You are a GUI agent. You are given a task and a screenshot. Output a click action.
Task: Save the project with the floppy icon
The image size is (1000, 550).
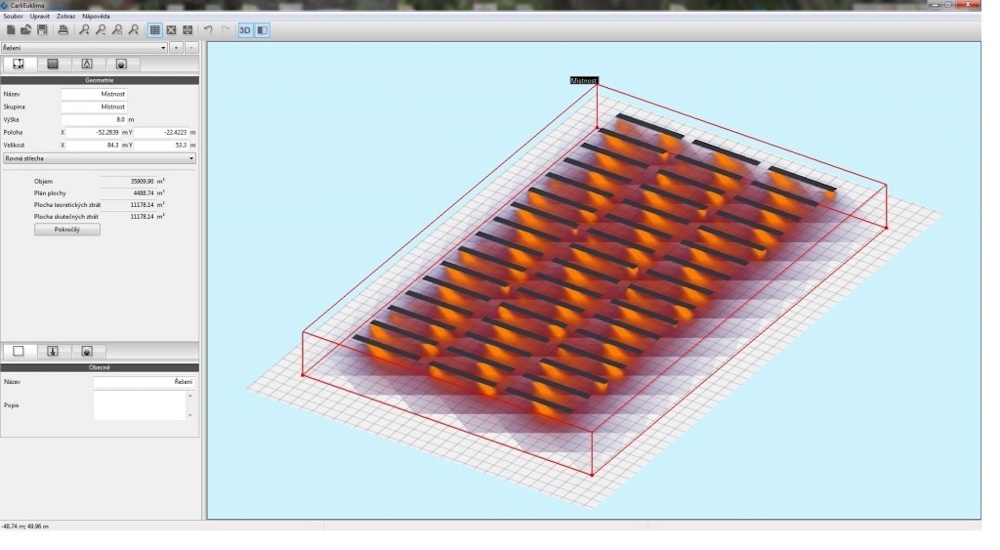tap(41, 31)
